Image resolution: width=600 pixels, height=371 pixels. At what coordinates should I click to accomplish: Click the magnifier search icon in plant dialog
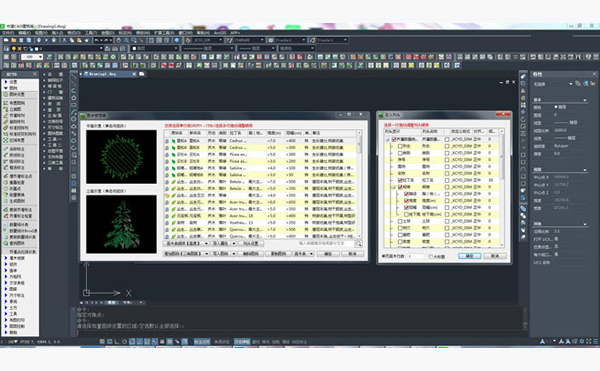pos(358,244)
